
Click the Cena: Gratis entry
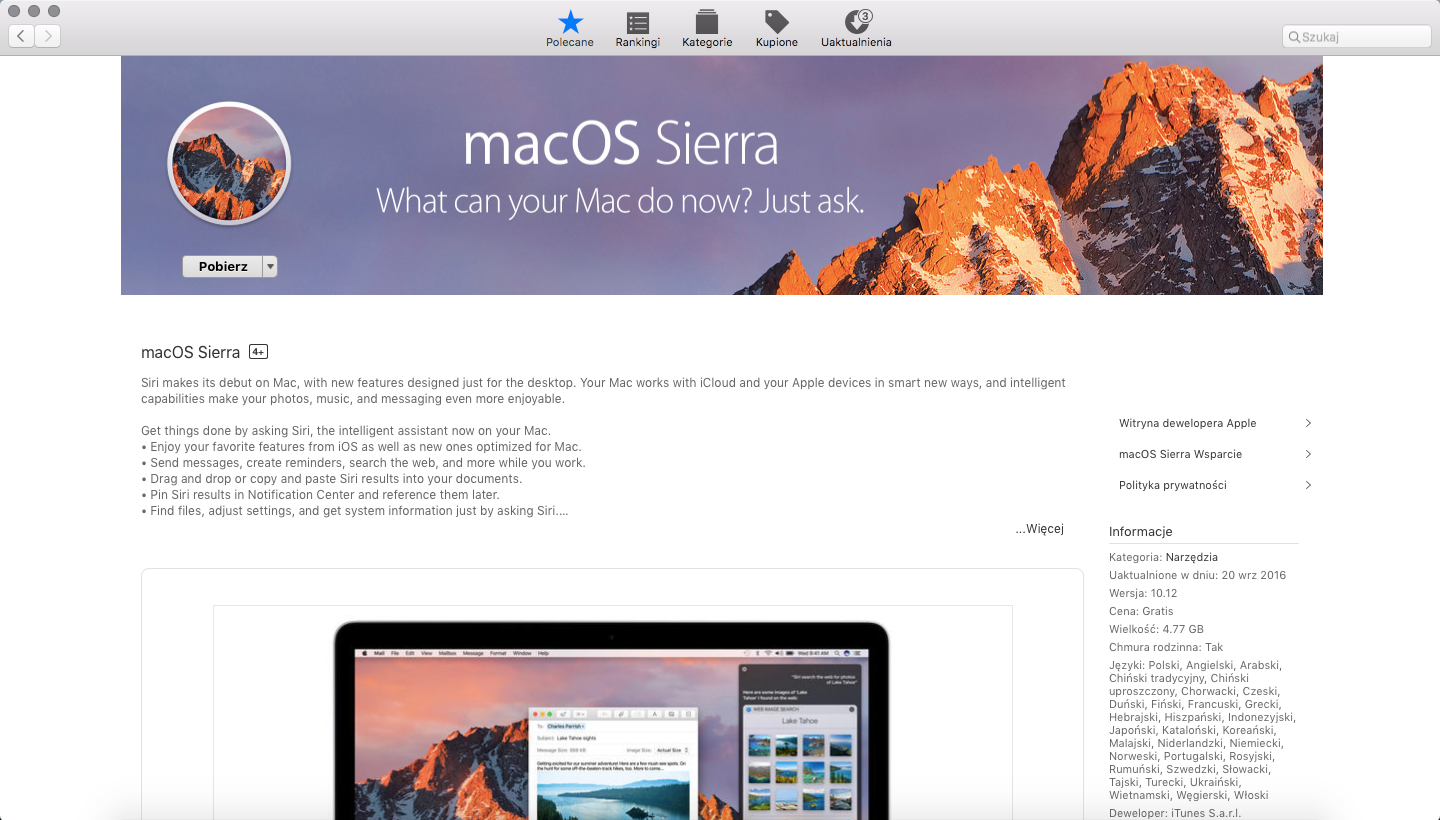[x=1141, y=611]
